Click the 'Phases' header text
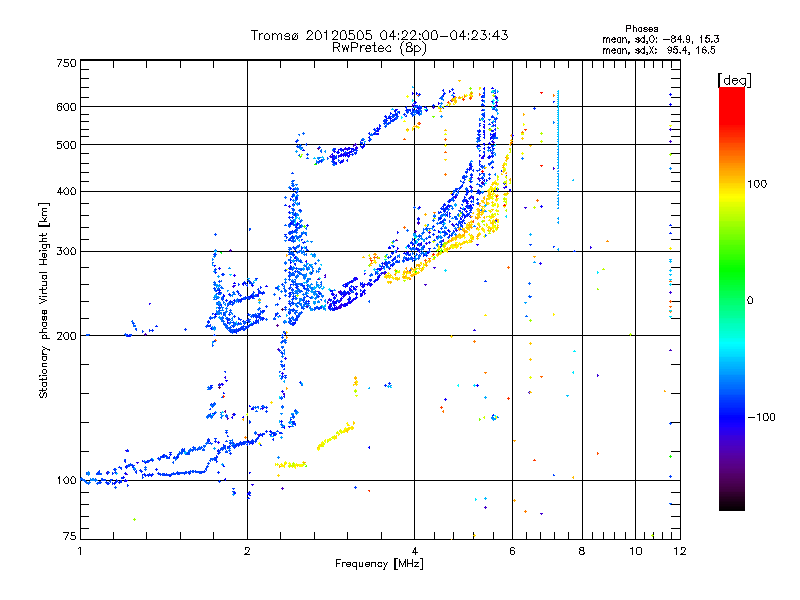The width and height of the screenshot is (800, 600). coord(641,29)
